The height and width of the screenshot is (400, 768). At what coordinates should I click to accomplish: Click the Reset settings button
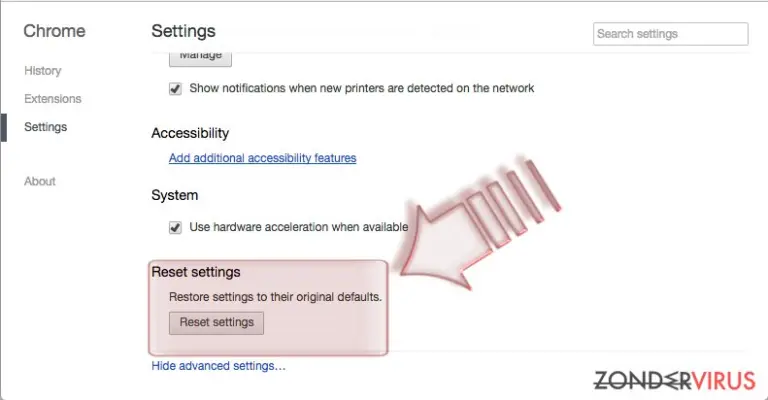pos(216,323)
